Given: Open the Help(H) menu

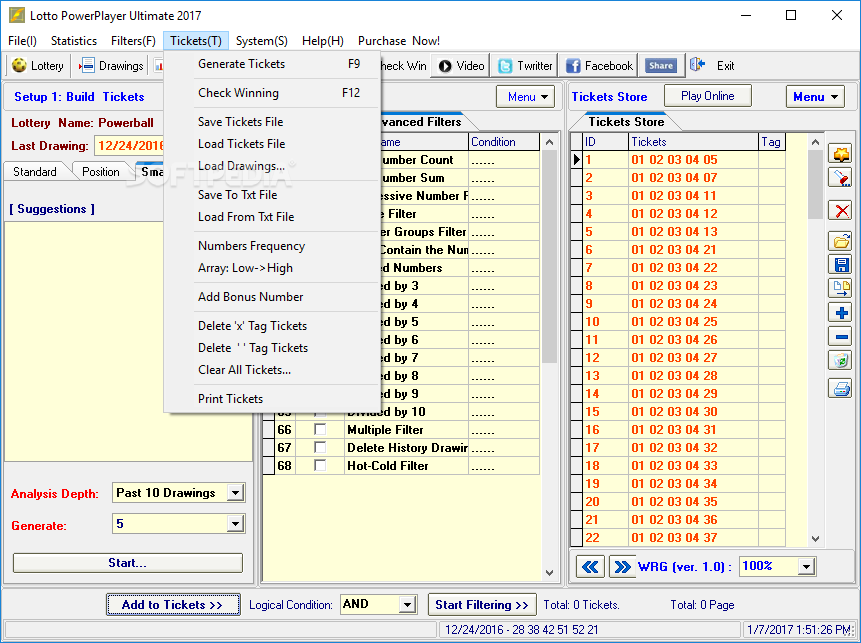Looking at the screenshot, I should coord(322,41).
